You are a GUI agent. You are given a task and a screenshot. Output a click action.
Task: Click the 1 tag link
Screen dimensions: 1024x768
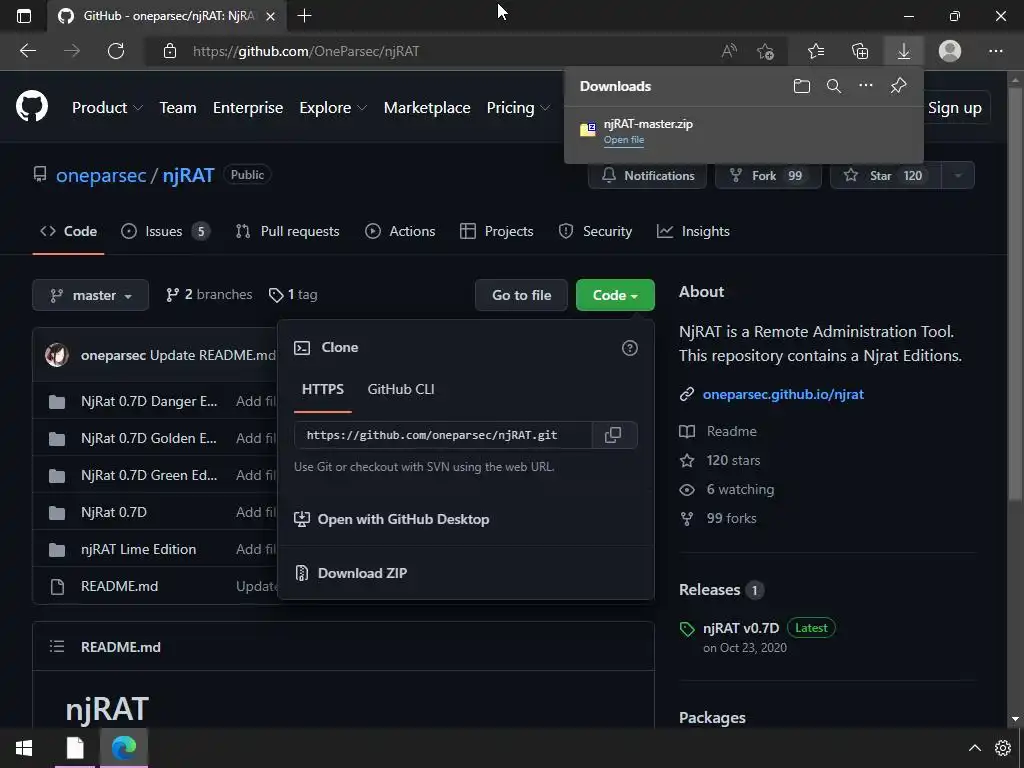[293, 295]
